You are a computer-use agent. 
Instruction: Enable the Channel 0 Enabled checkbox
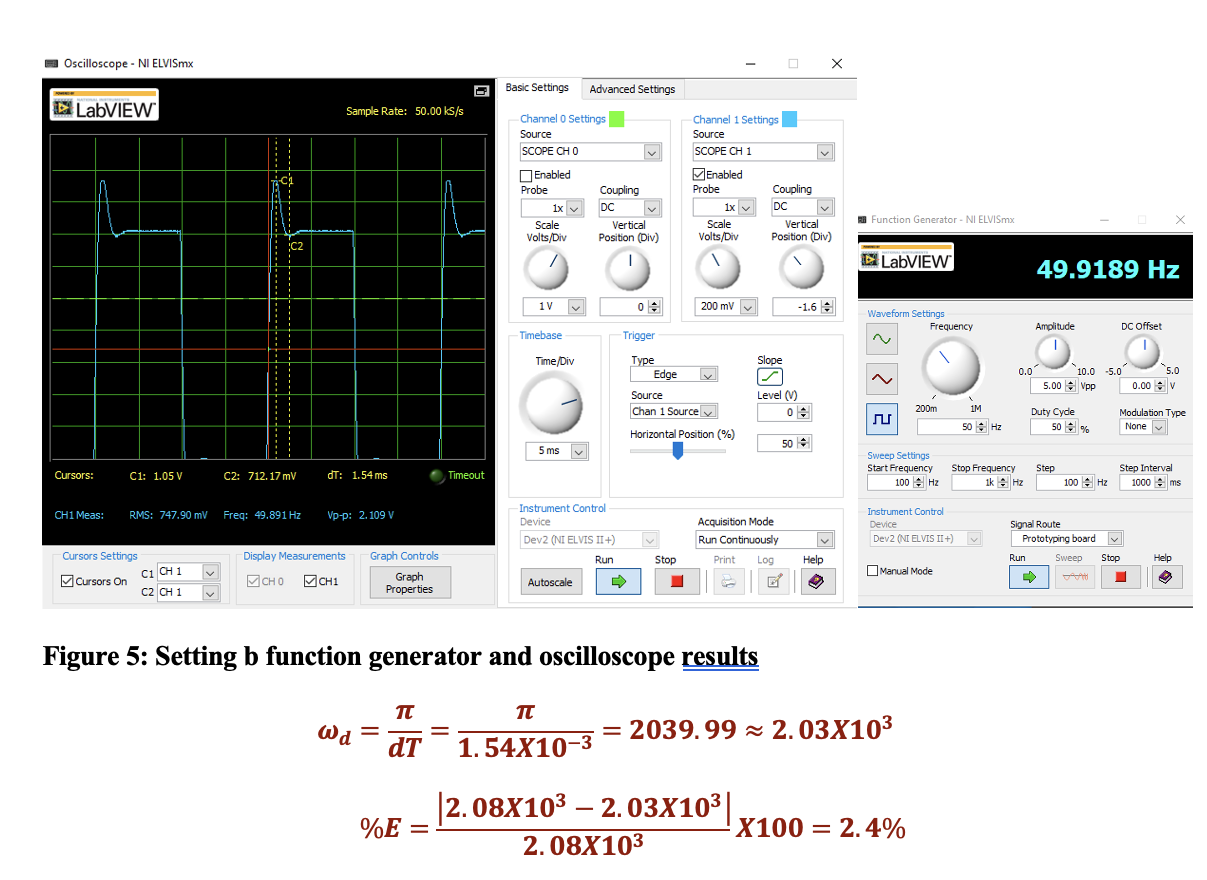pos(526,175)
